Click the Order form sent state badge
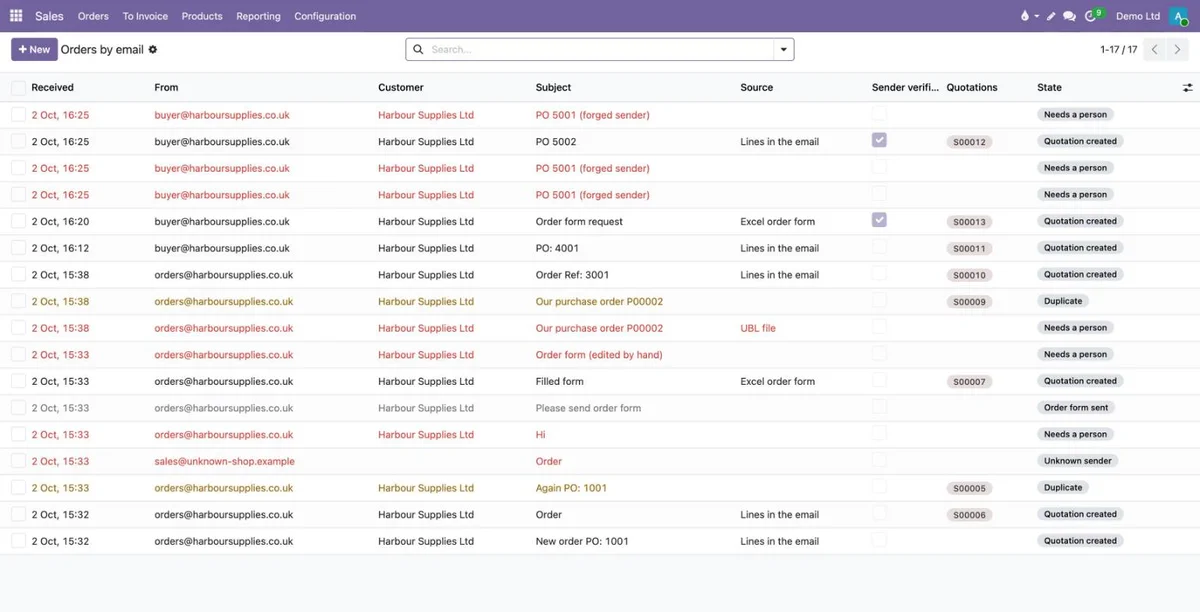1200x612 pixels. 1076,408
